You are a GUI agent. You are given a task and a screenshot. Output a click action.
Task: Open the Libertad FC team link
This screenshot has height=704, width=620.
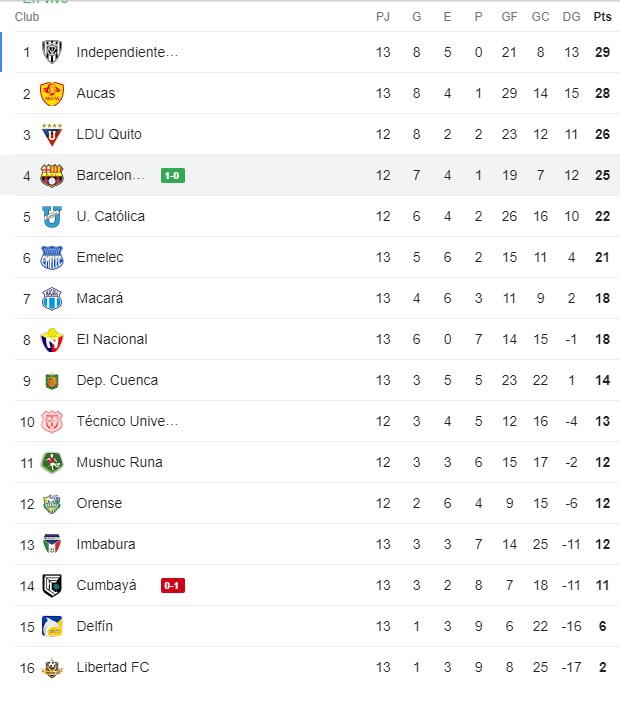tap(113, 667)
